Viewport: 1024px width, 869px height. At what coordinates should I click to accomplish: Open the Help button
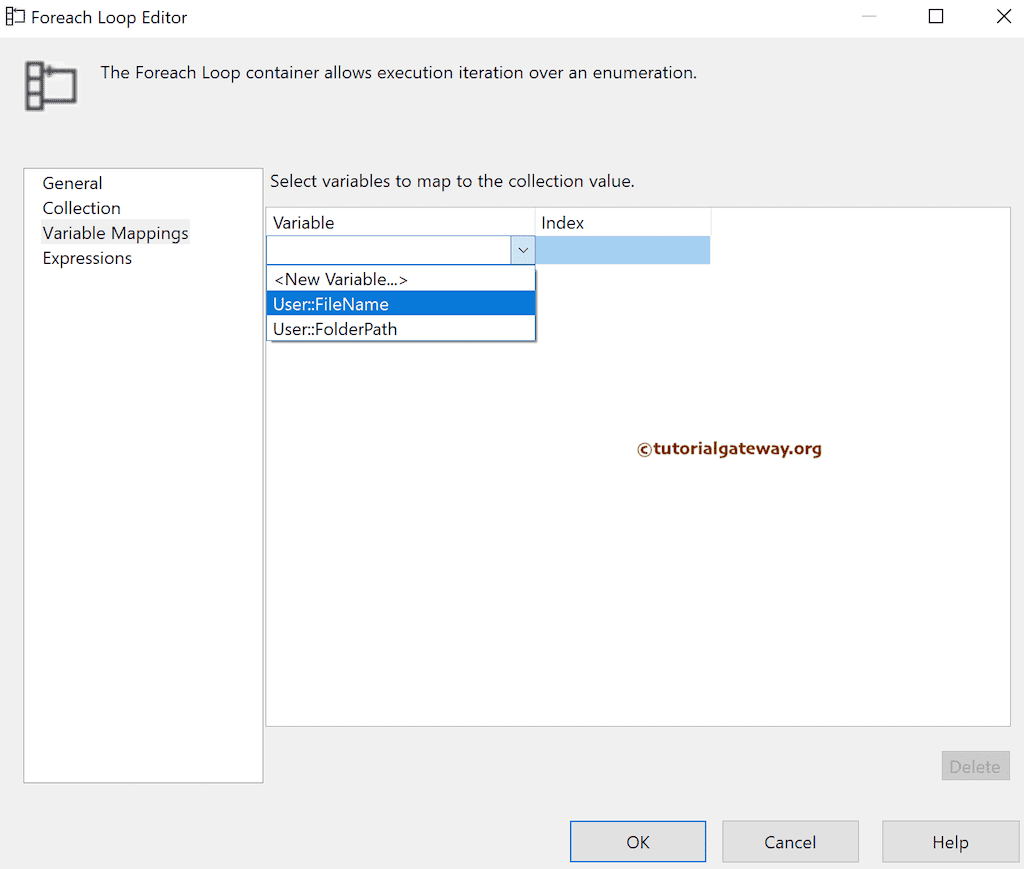pyautogui.click(x=950, y=842)
